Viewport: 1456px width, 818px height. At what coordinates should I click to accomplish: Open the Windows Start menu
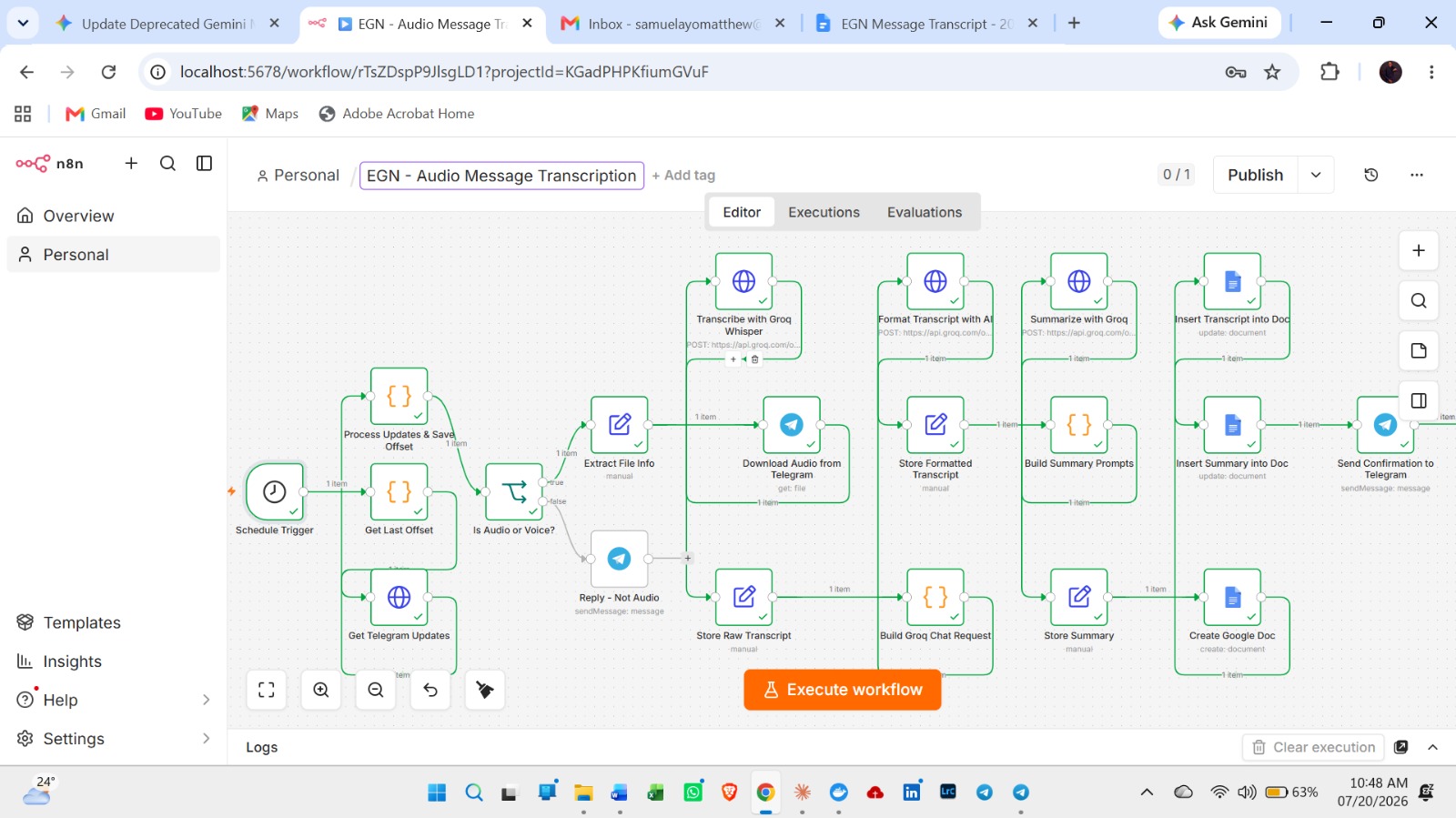438,793
